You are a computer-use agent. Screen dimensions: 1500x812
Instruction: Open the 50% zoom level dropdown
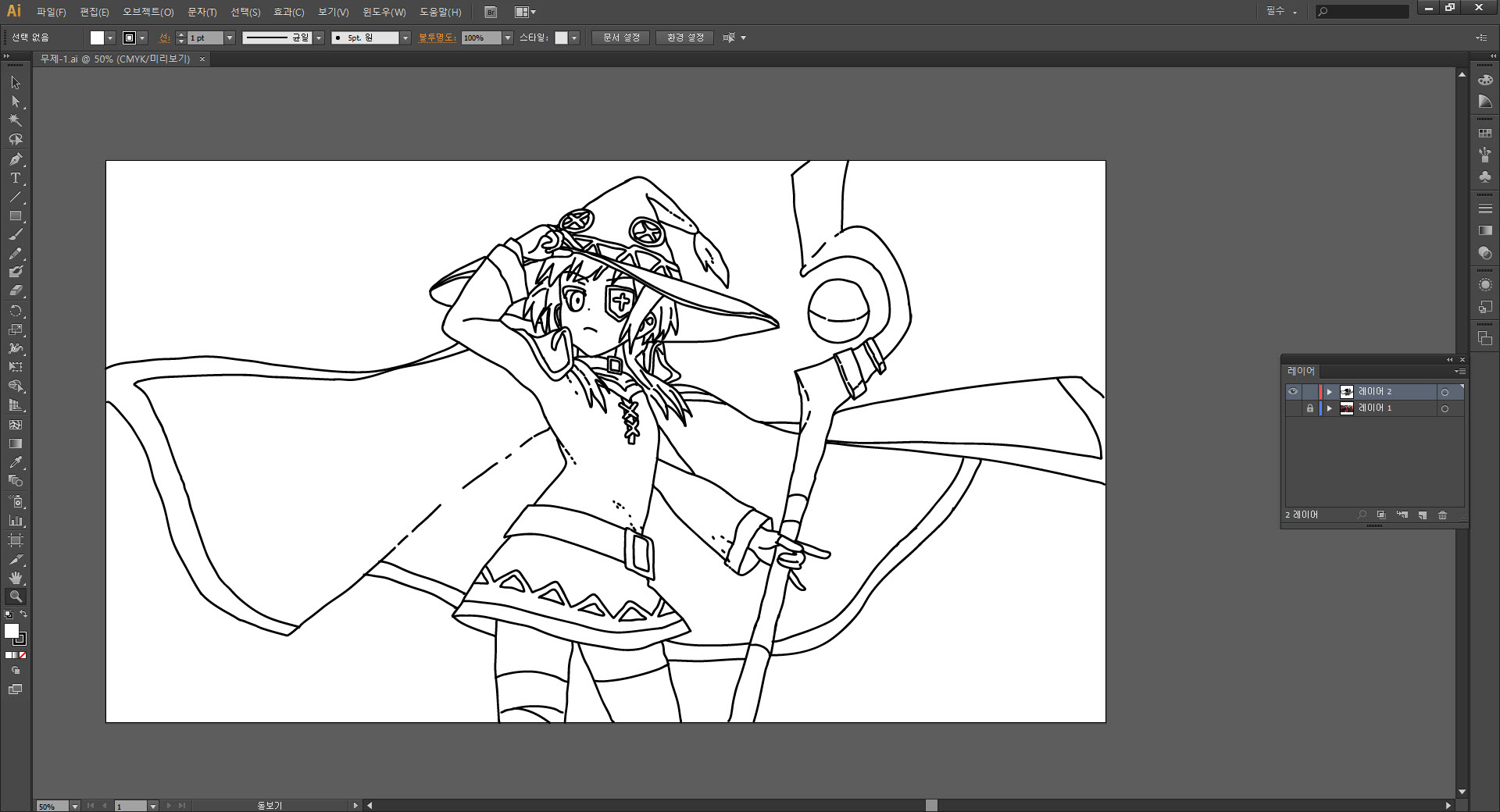[x=75, y=806]
